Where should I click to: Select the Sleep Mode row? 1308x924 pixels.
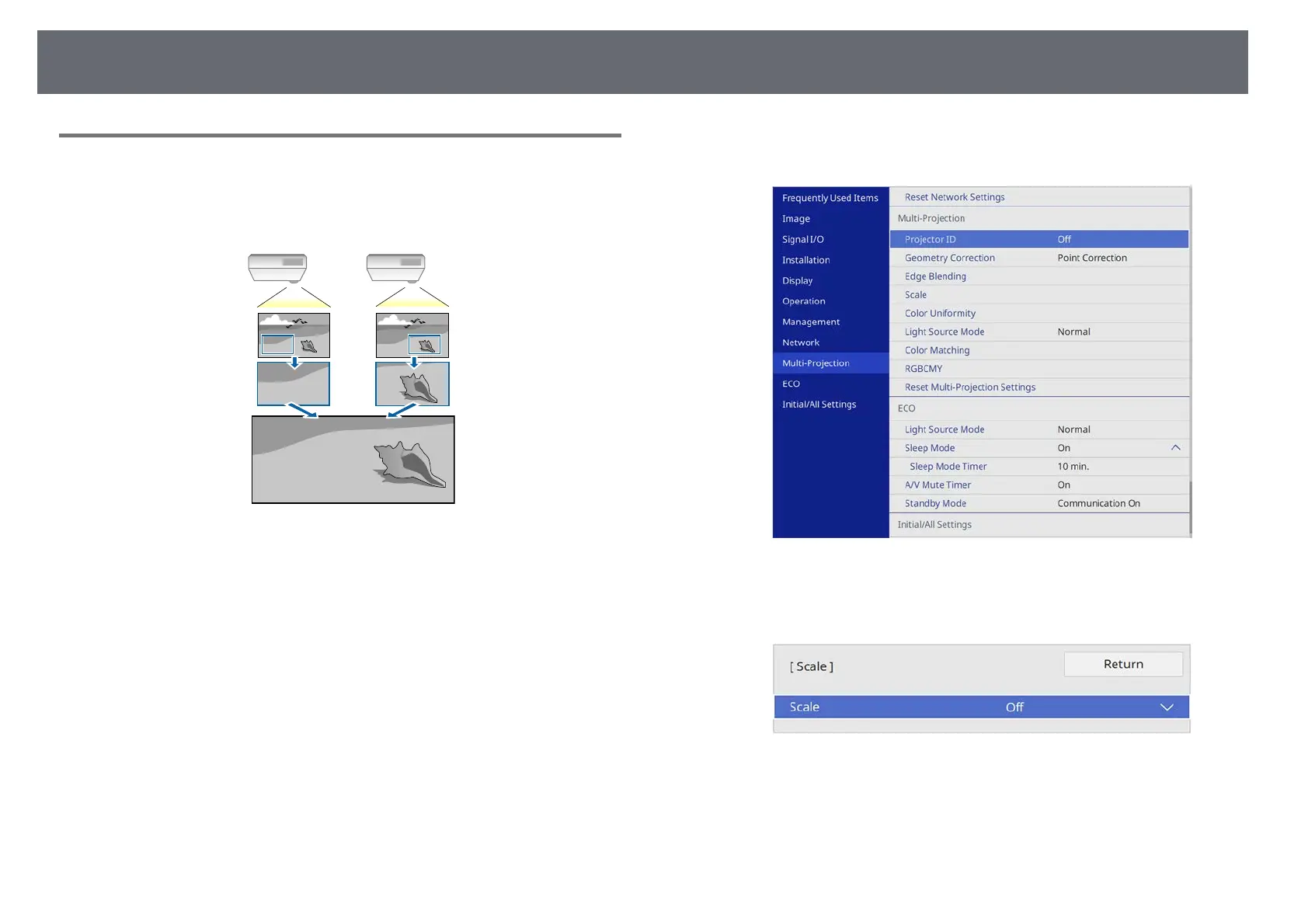(x=1038, y=448)
